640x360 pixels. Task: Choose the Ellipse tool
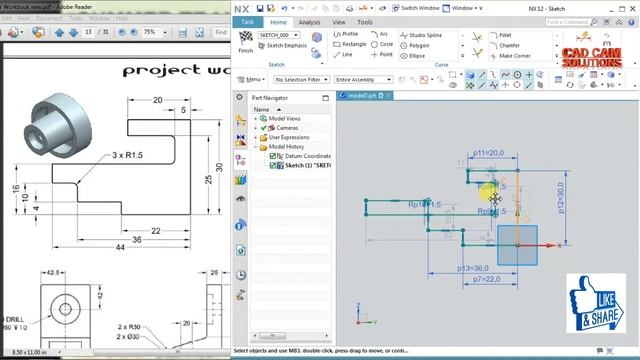413,56
